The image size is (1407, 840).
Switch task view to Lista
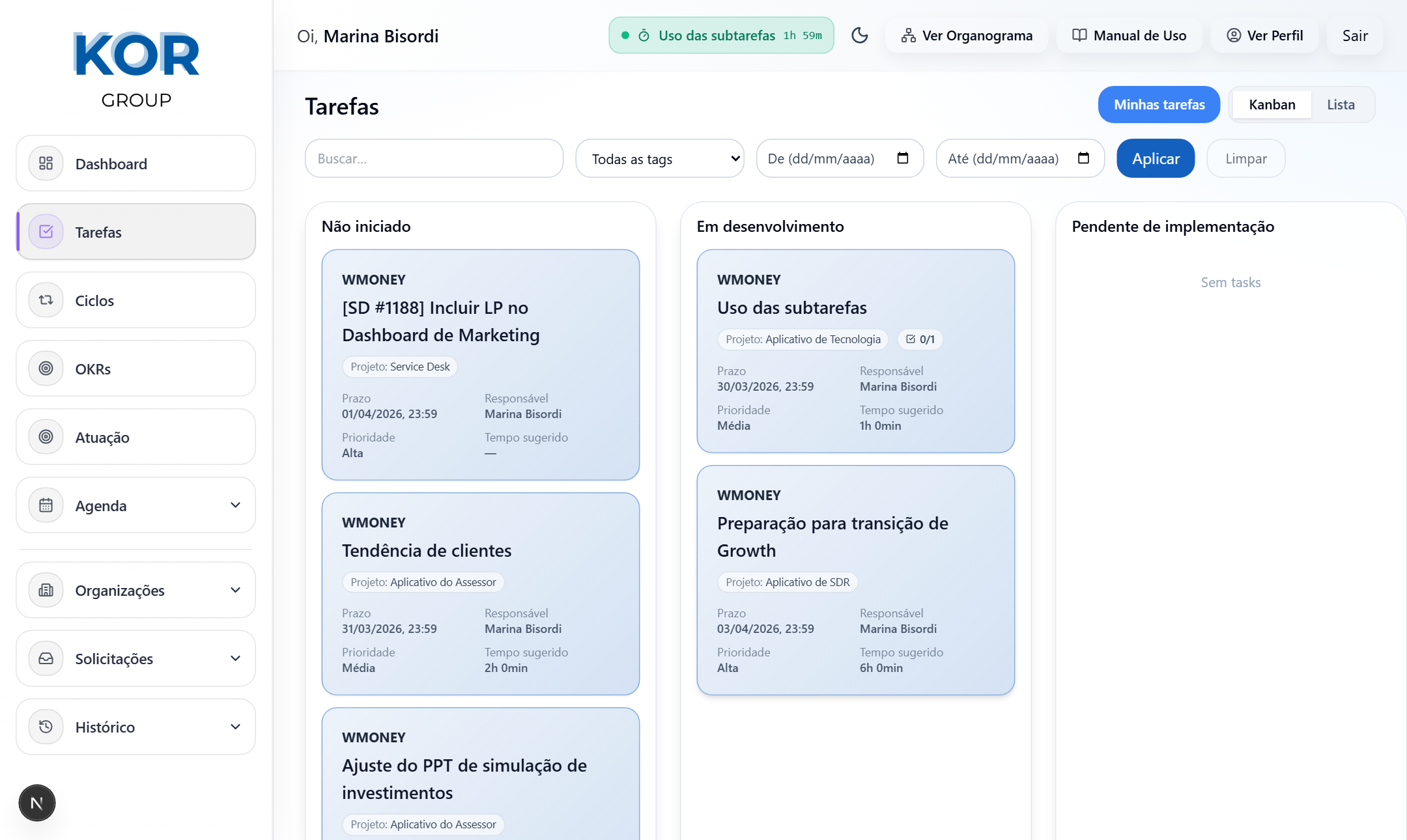coord(1340,104)
